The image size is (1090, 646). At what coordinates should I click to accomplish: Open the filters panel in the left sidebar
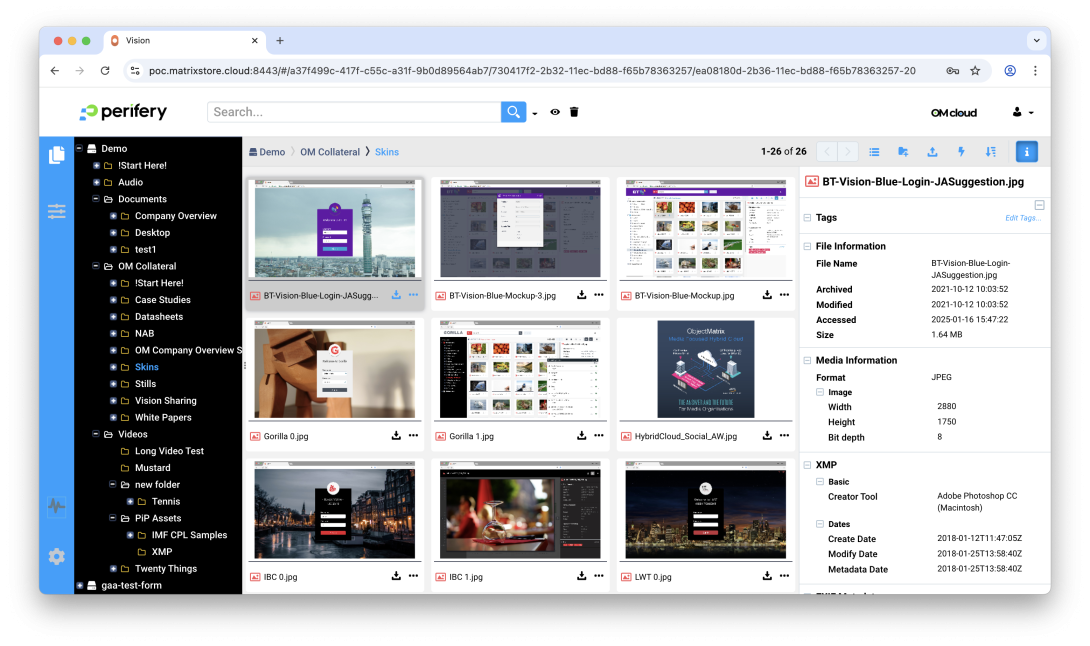[56, 211]
